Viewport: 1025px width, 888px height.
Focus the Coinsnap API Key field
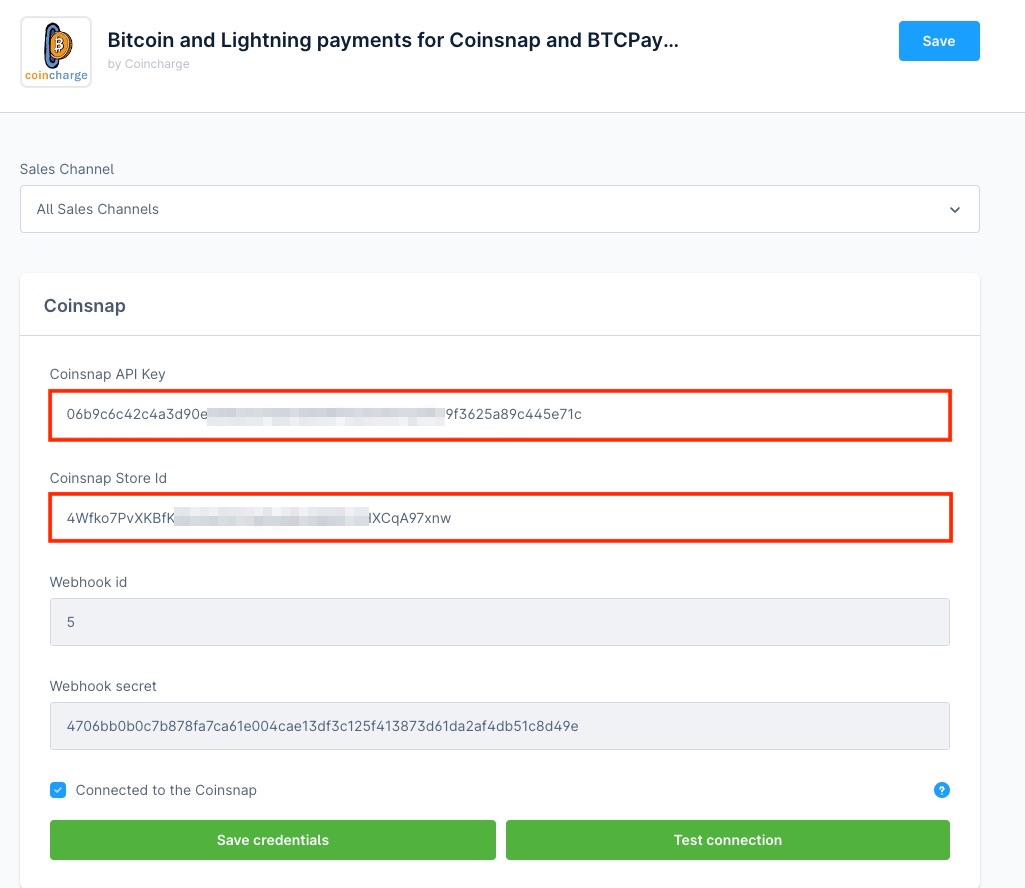500,414
